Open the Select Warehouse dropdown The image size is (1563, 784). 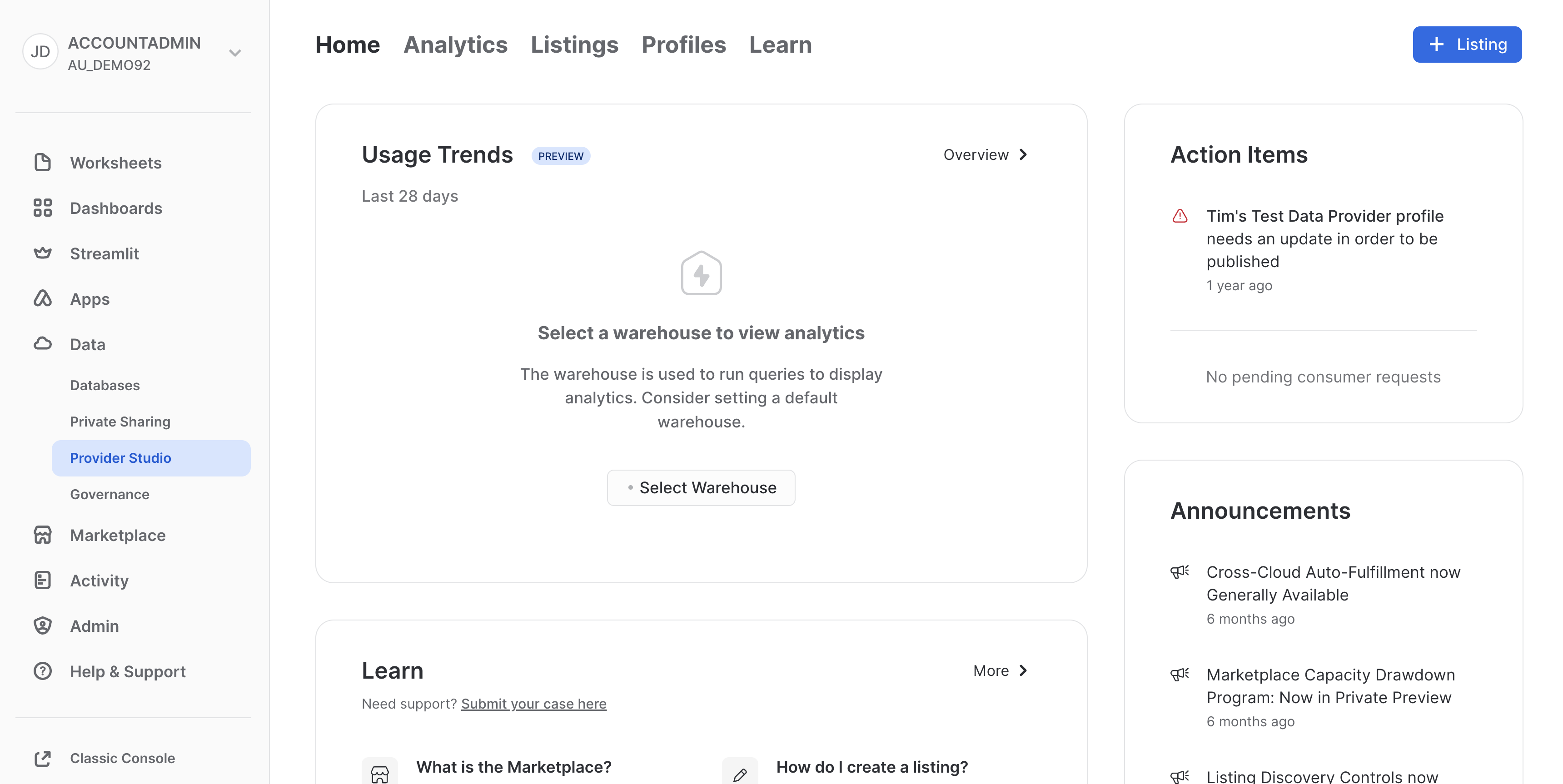tap(701, 488)
